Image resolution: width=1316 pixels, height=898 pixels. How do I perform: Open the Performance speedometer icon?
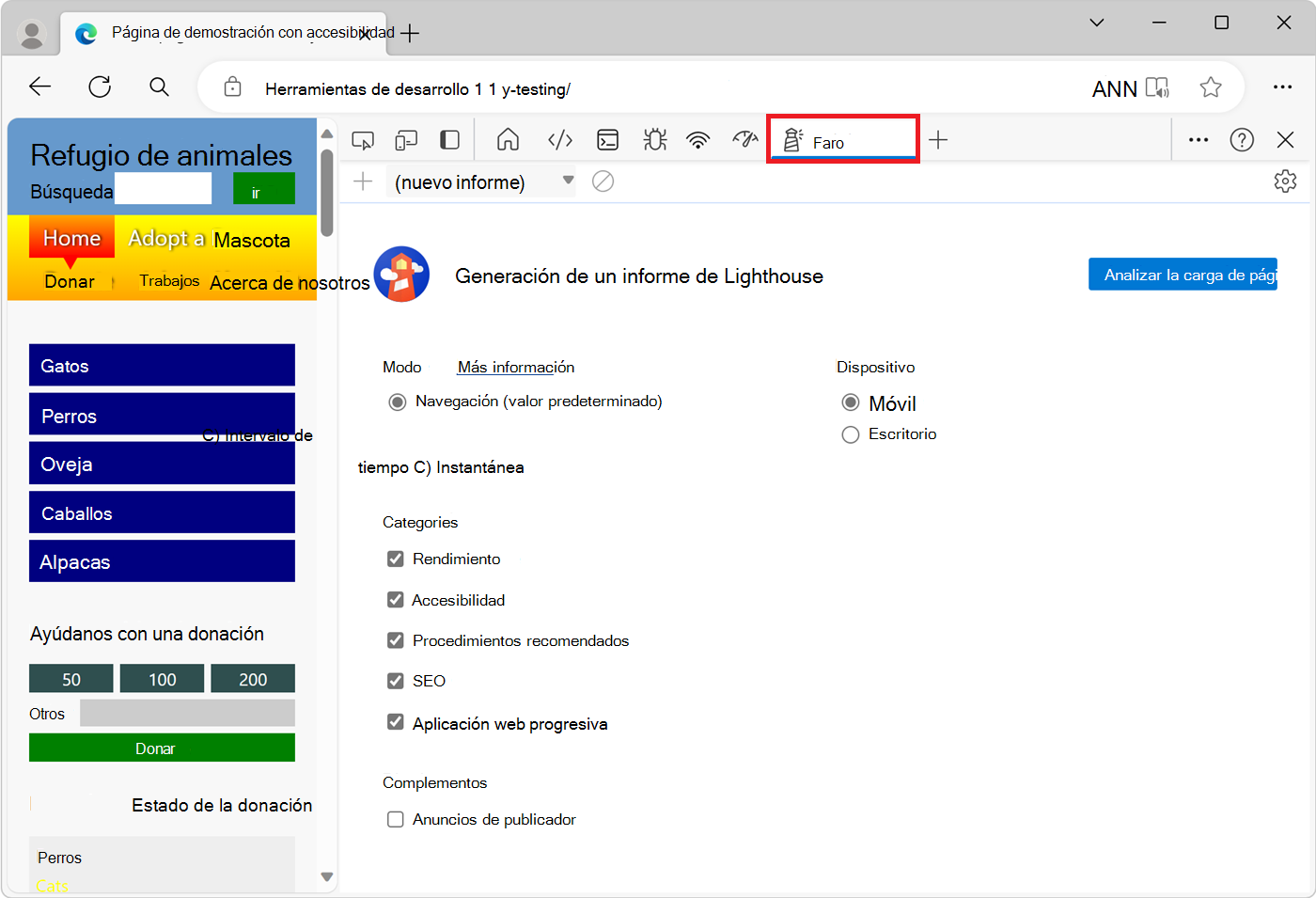744,139
